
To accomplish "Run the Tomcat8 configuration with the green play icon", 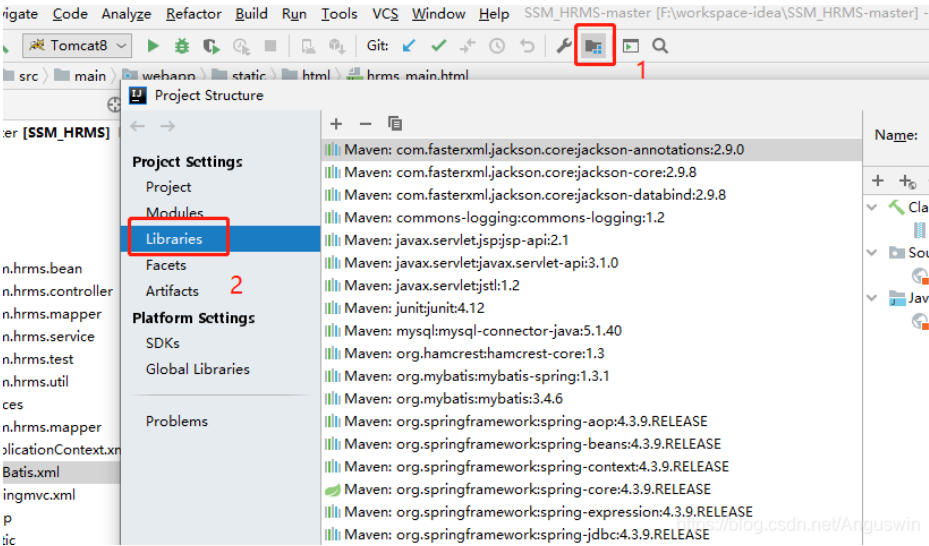I will coord(153,46).
